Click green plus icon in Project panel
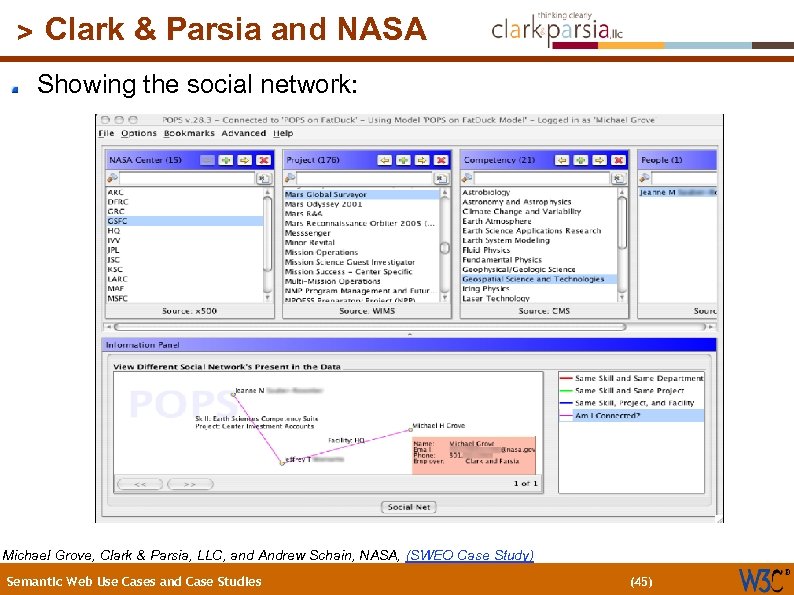794x595 pixels. point(404,160)
